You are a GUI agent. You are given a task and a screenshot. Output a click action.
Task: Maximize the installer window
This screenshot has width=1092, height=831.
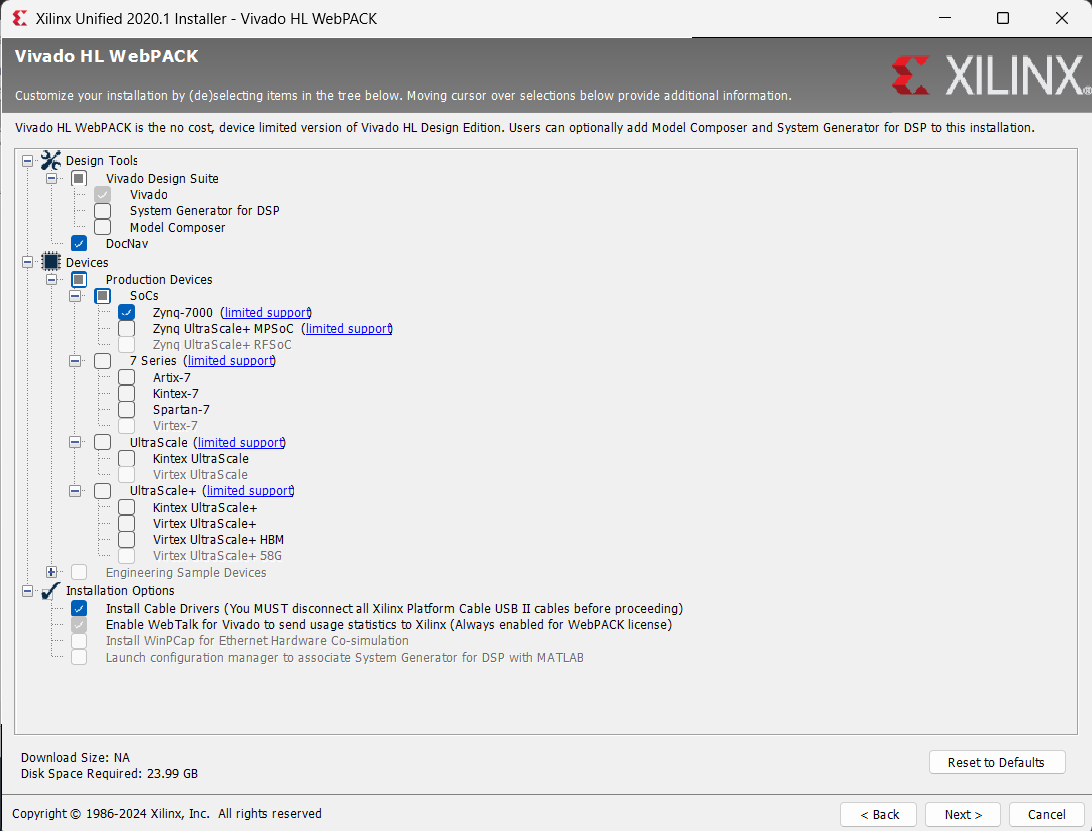click(1003, 18)
